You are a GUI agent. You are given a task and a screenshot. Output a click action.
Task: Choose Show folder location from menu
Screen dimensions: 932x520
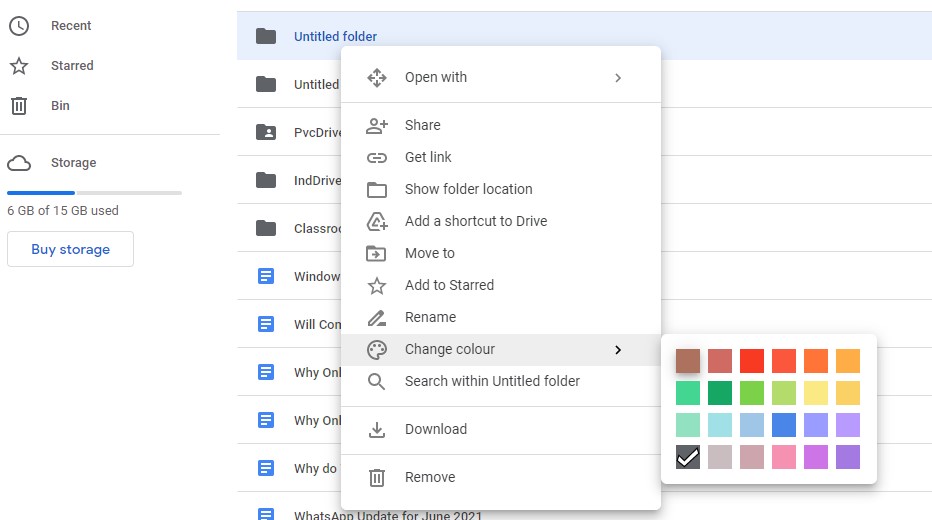tap(468, 189)
